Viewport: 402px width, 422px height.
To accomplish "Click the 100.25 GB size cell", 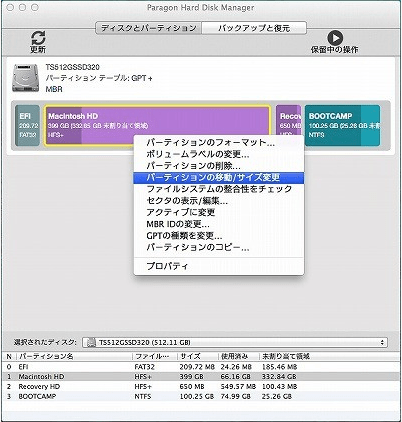I will (197, 396).
